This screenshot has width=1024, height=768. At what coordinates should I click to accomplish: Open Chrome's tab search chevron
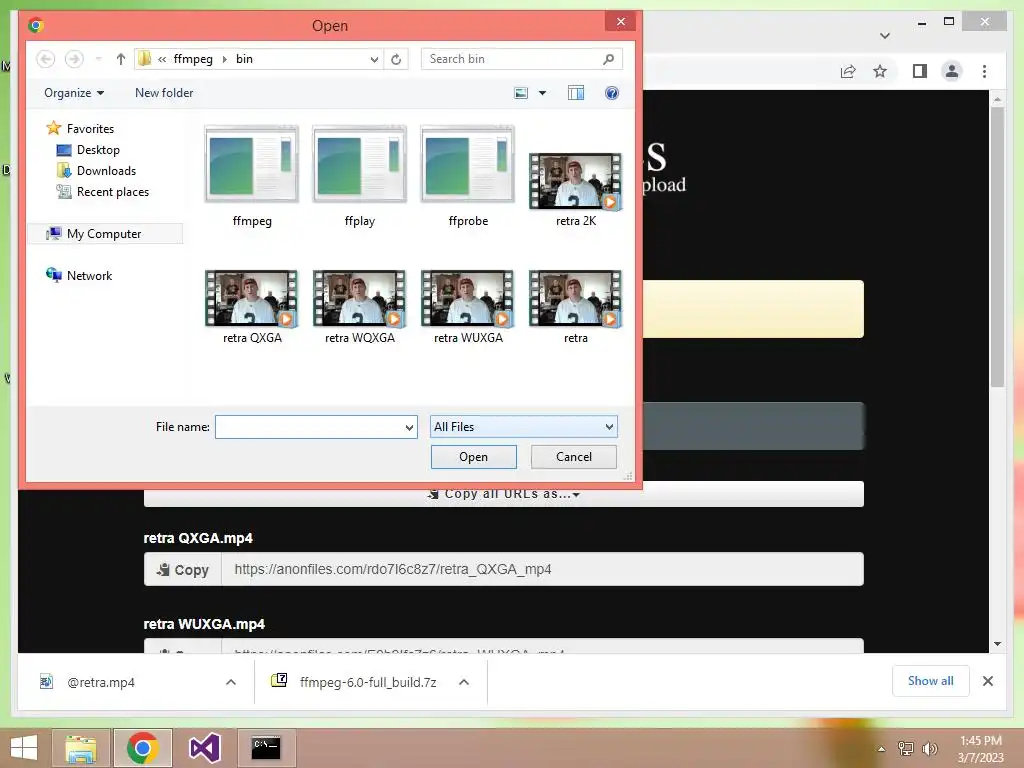click(x=884, y=35)
